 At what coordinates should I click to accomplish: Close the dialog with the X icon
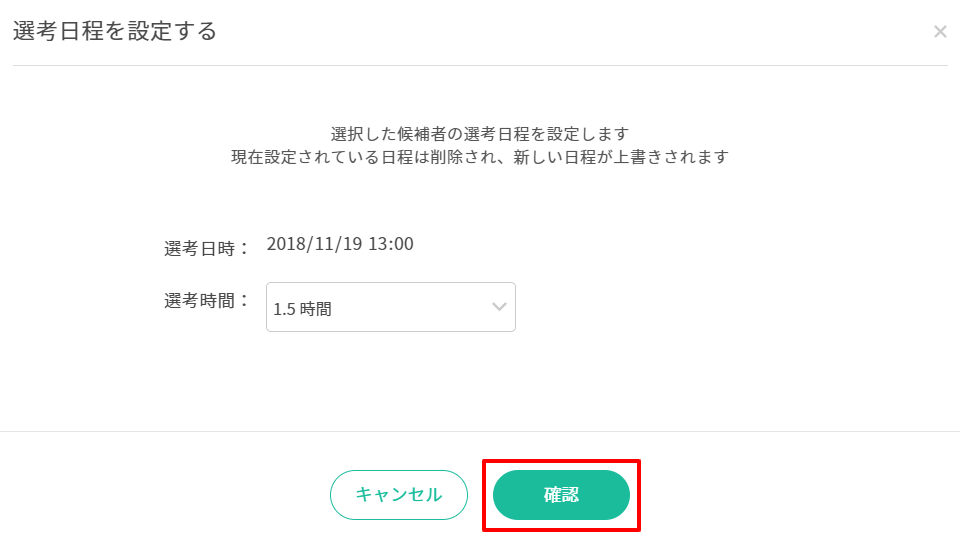click(x=940, y=32)
